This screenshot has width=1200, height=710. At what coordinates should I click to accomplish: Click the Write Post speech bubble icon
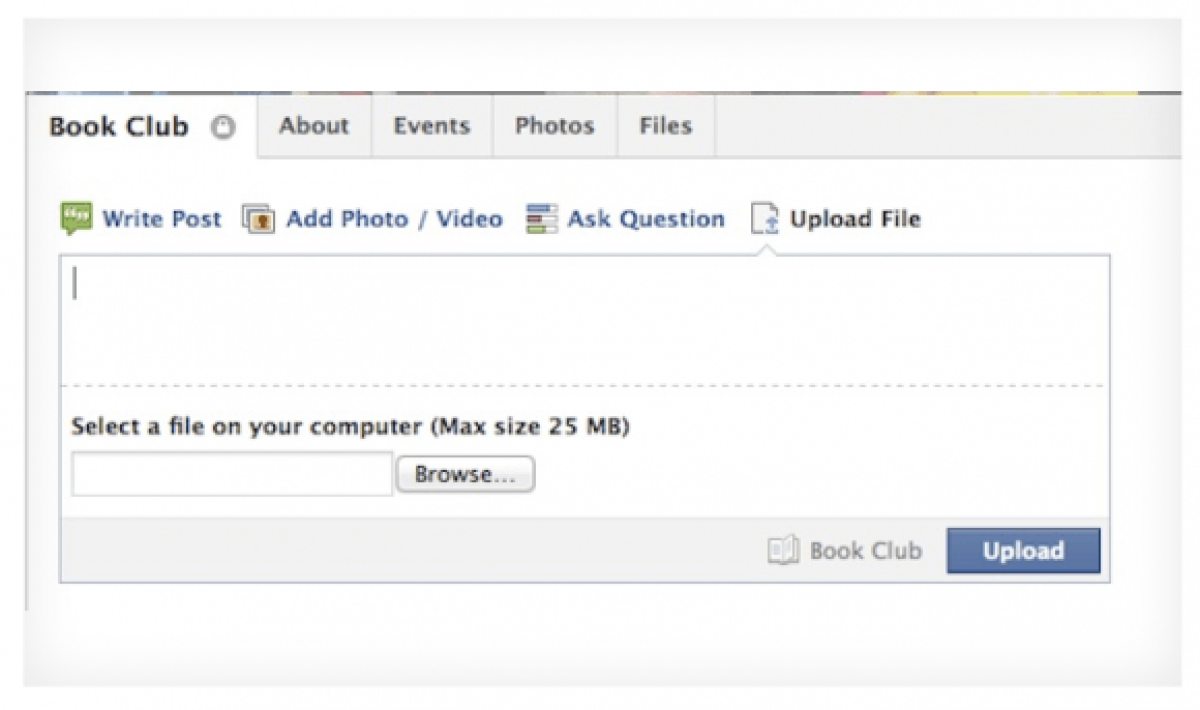76,219
